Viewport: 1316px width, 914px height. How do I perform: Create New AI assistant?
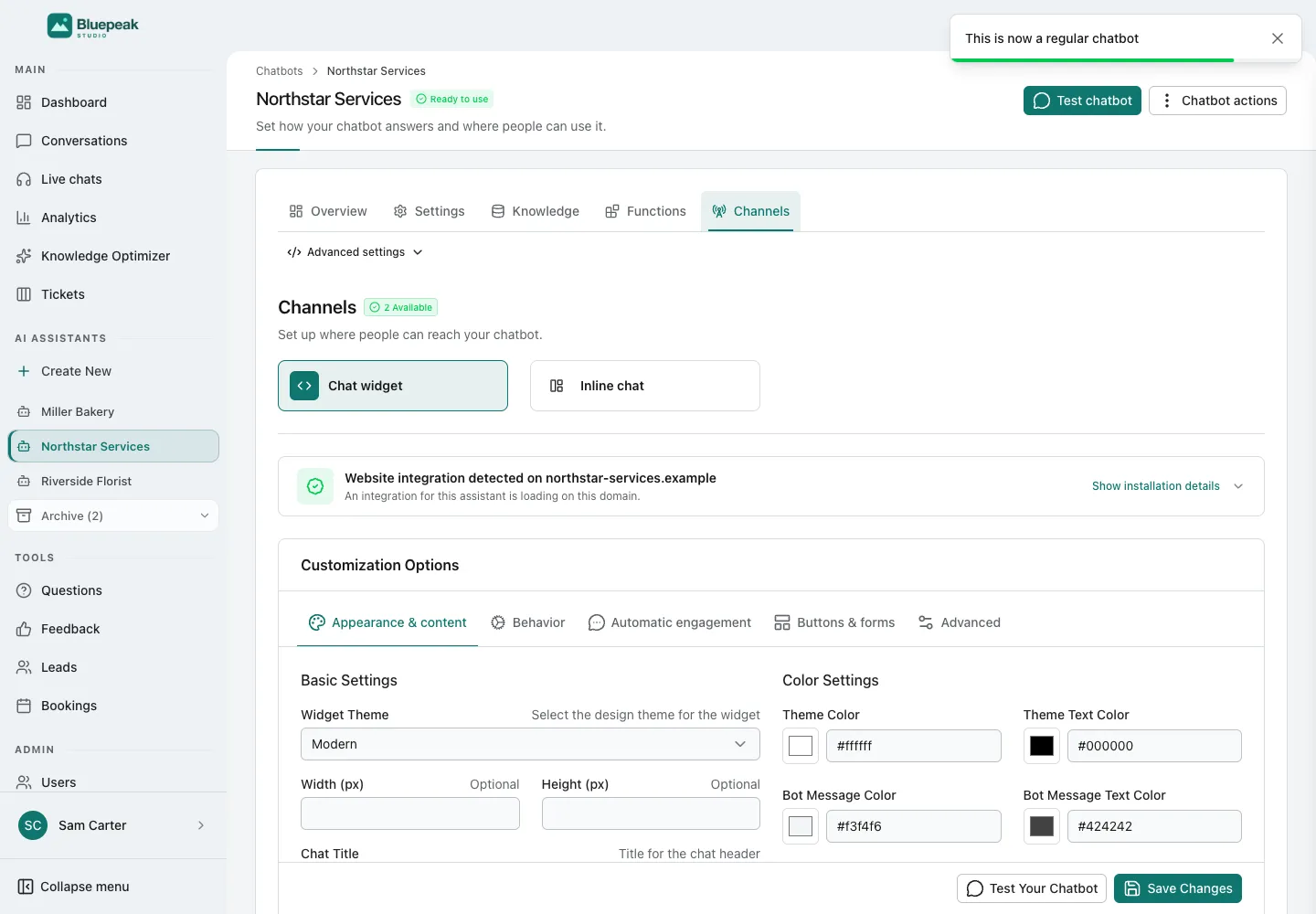113,371
